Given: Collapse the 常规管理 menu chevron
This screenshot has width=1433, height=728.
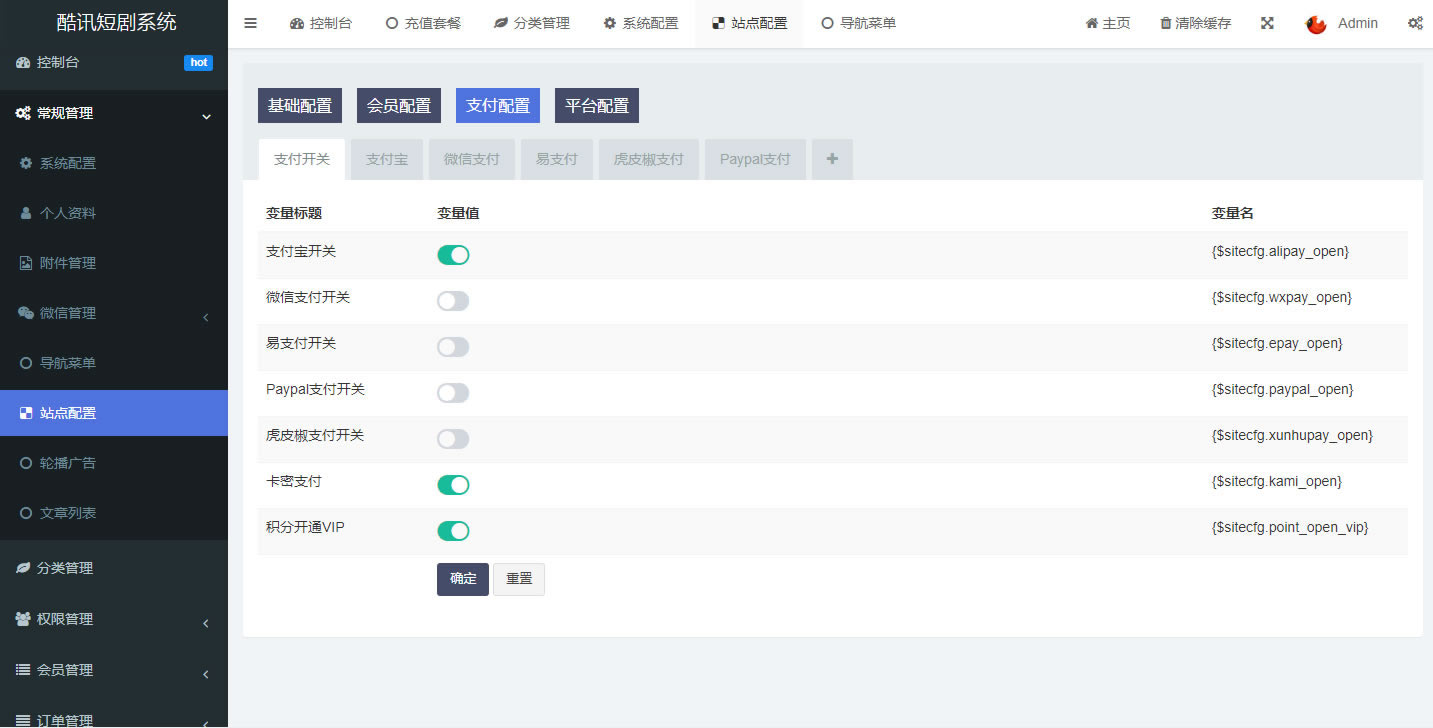Looking at the screenshot, I should click(206, 116).
